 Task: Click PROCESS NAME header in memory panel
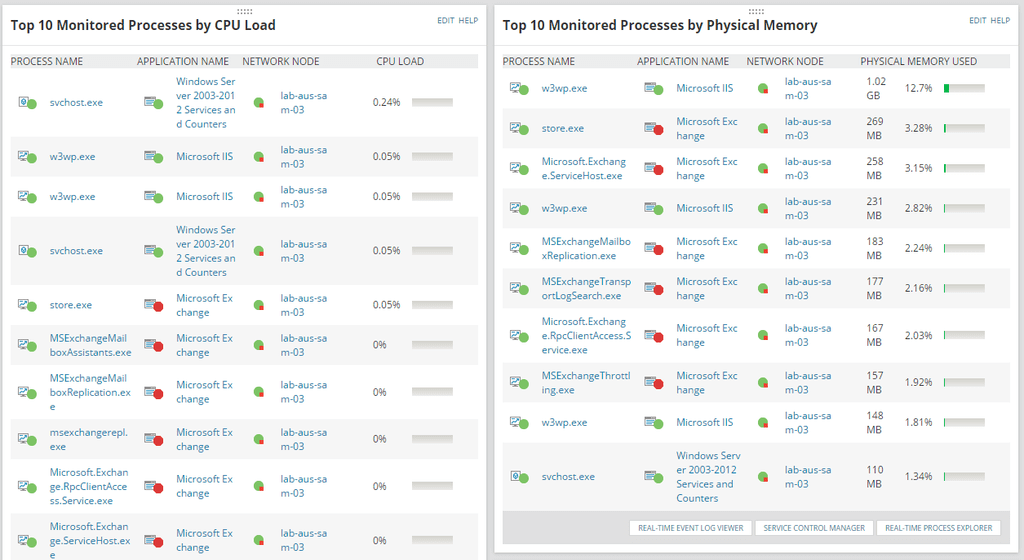pyautogui.click(x=538, y=61)
